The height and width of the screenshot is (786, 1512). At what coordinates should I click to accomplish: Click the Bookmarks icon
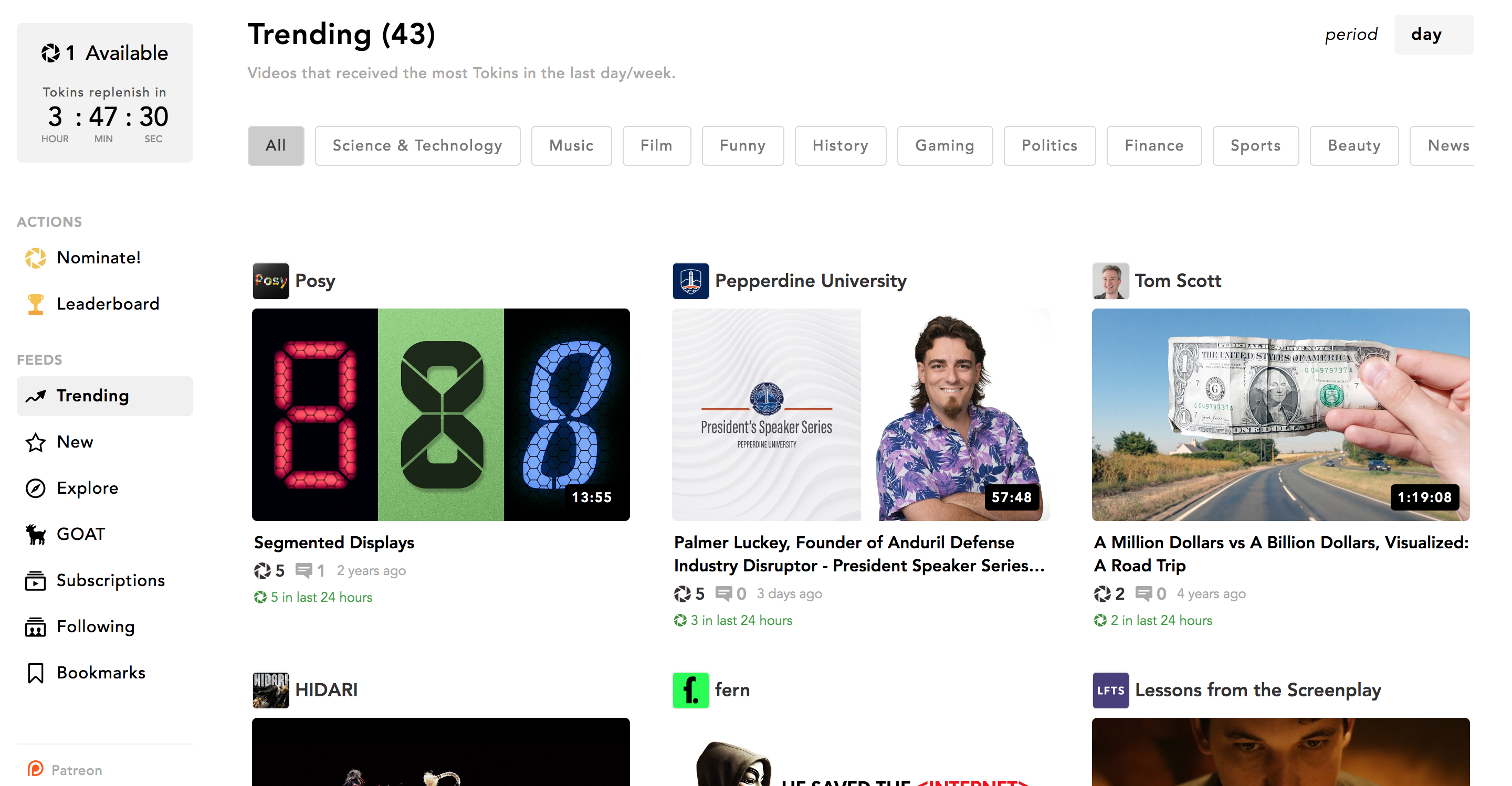click(36, 673)
